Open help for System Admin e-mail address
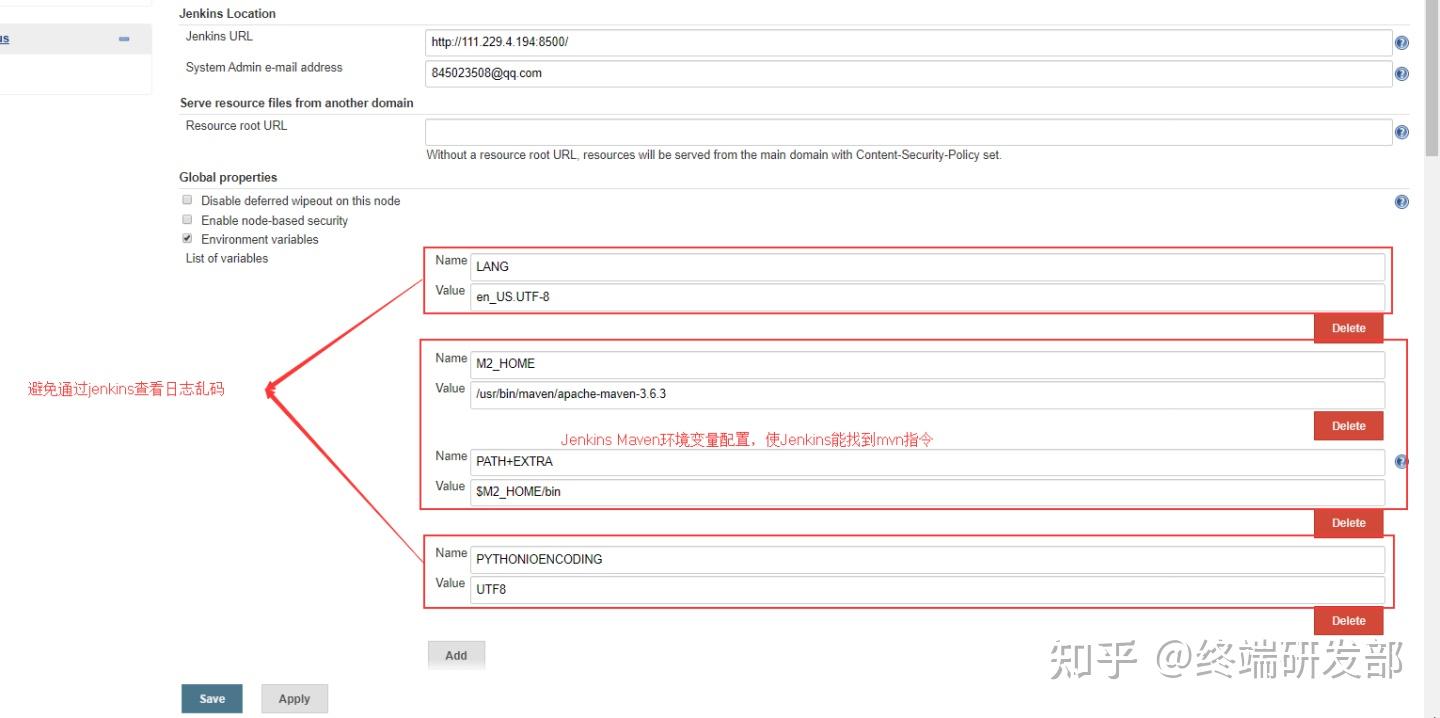Viewport: 1440px width, 718px height. tap(1401, 73)
